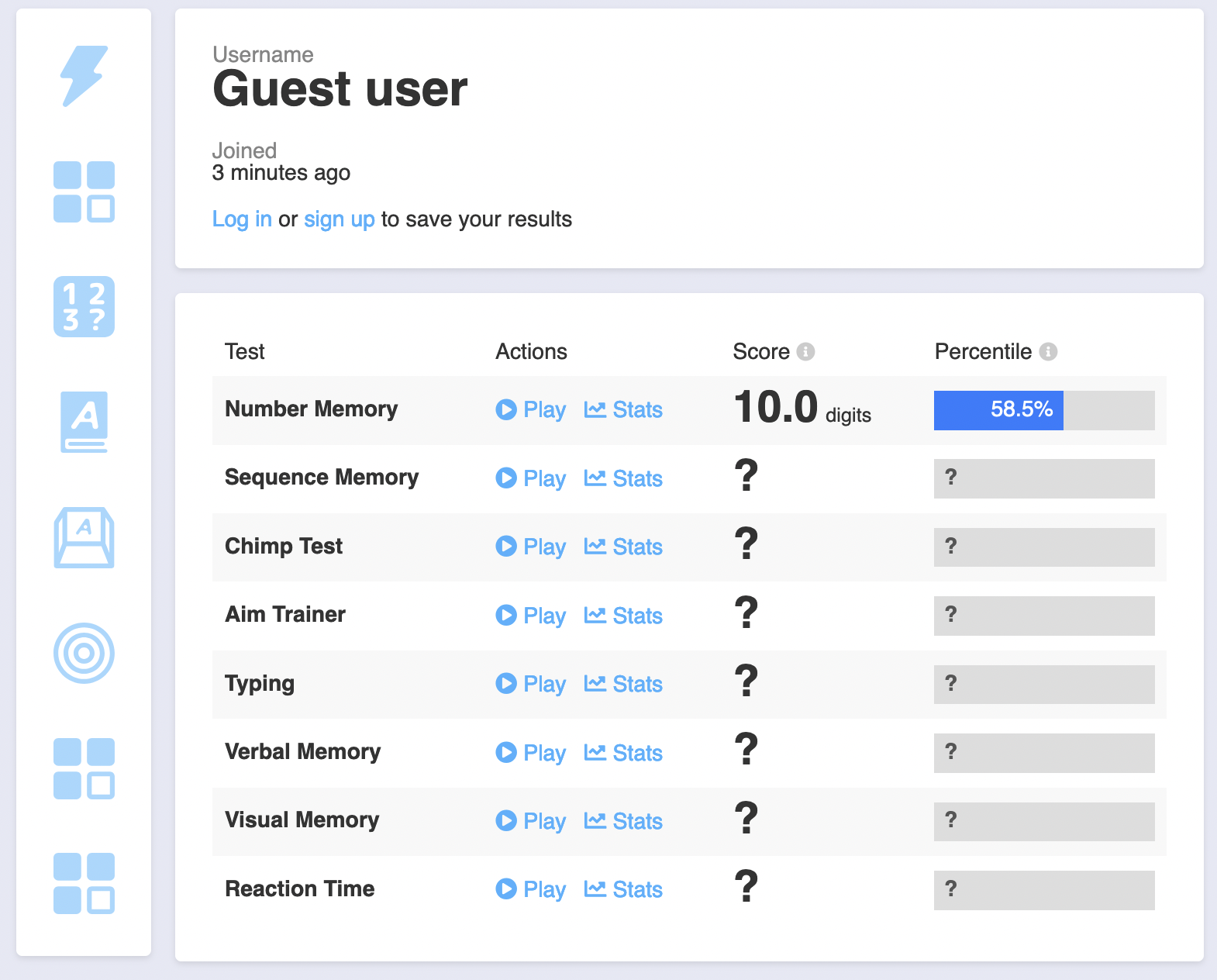Open Number Memory test from sidebar icon
This screenshot has height=980, width=1217.
pyautogui.click(x=84, y=306)
